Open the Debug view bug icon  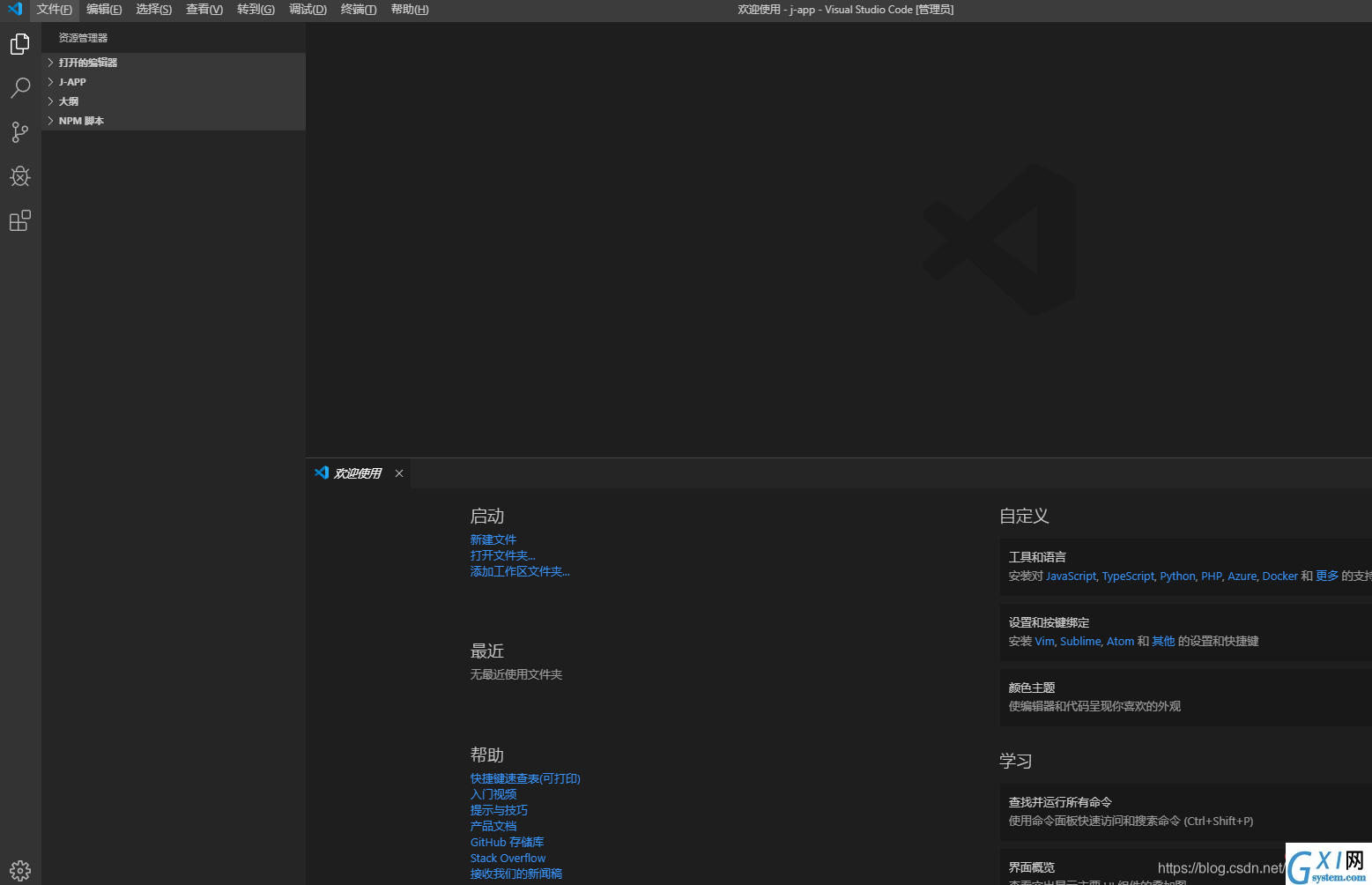pyautogui.click(x=20, y=175)
